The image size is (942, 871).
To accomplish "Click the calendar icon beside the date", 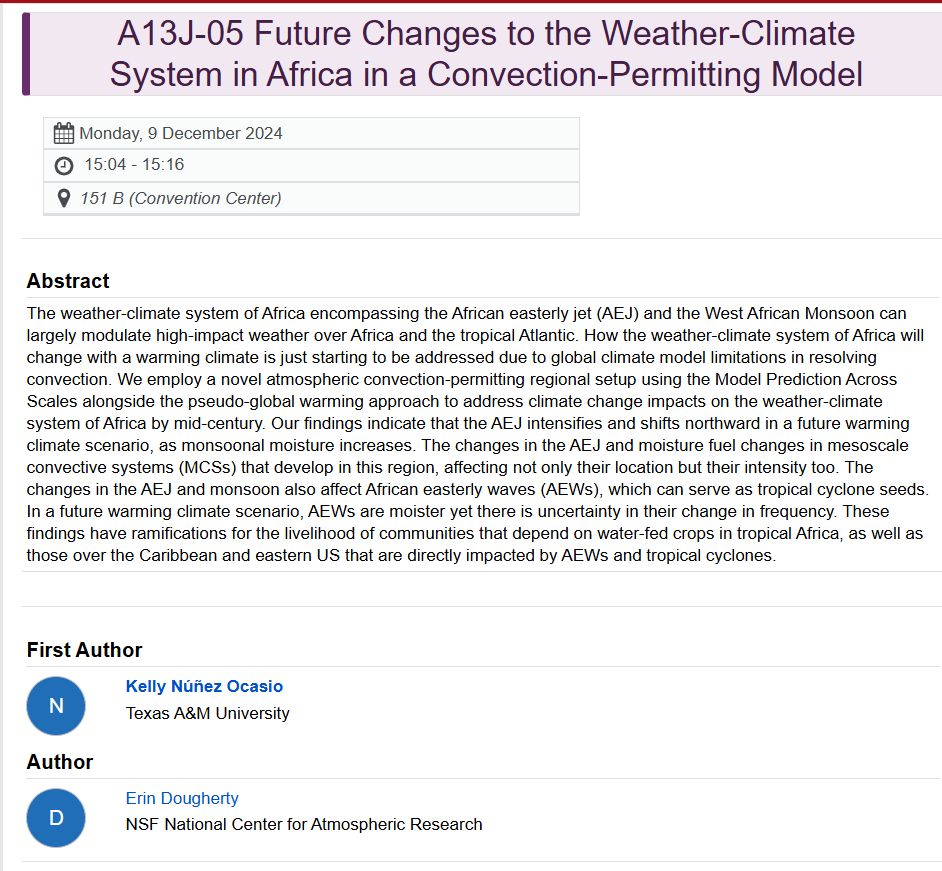I will [x=64, y=133].
